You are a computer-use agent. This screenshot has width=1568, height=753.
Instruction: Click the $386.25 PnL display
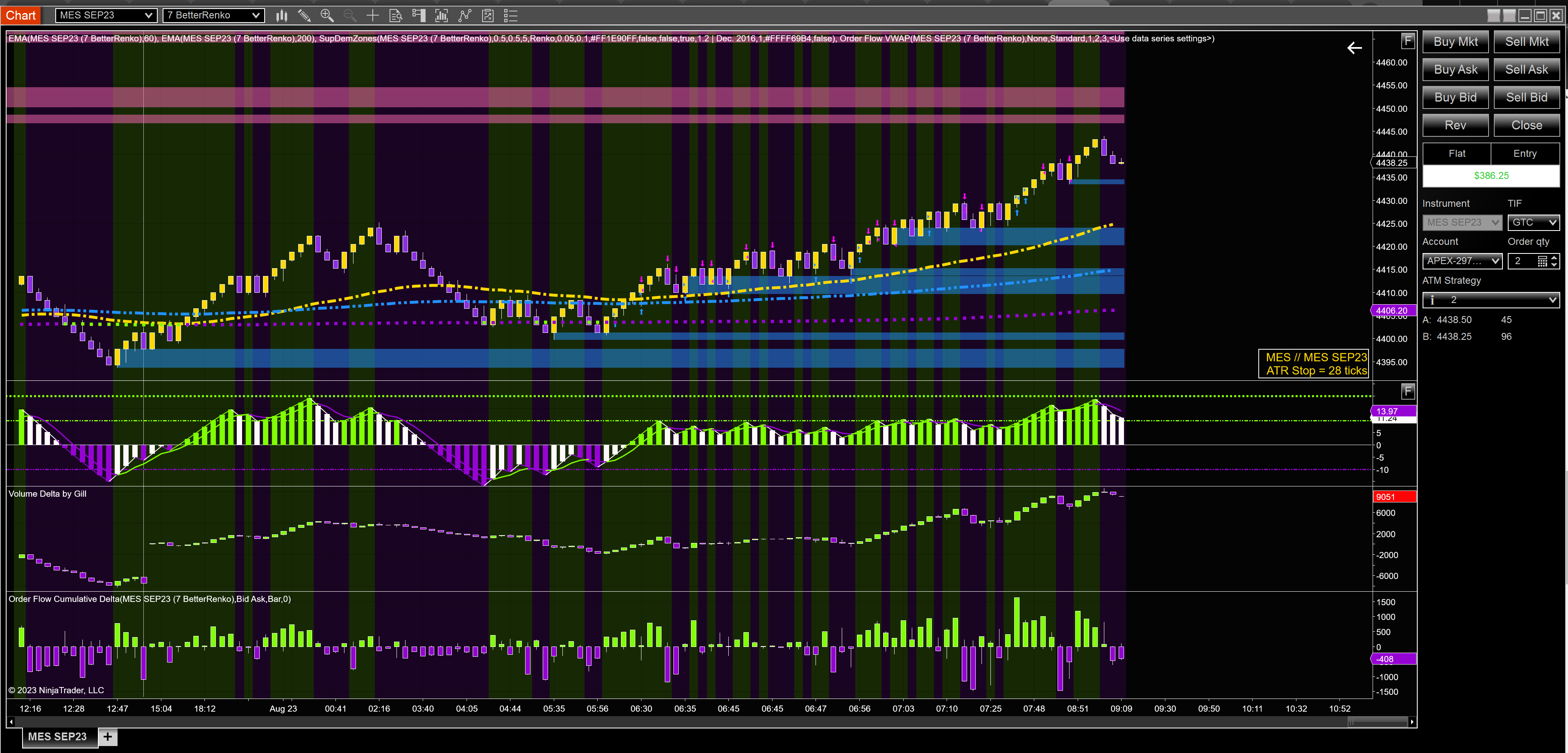click(1491, 176)
